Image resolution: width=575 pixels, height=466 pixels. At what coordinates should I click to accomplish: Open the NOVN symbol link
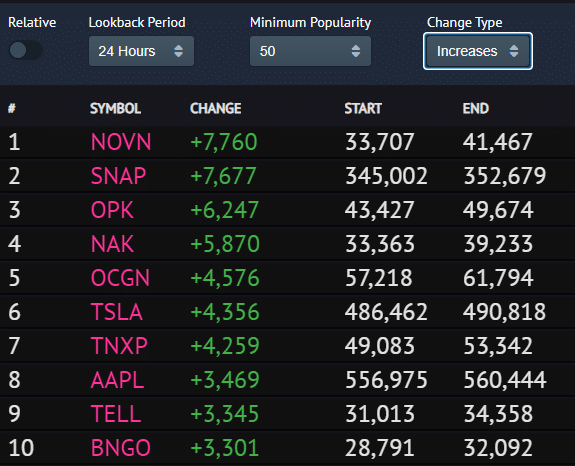[121, 142]
